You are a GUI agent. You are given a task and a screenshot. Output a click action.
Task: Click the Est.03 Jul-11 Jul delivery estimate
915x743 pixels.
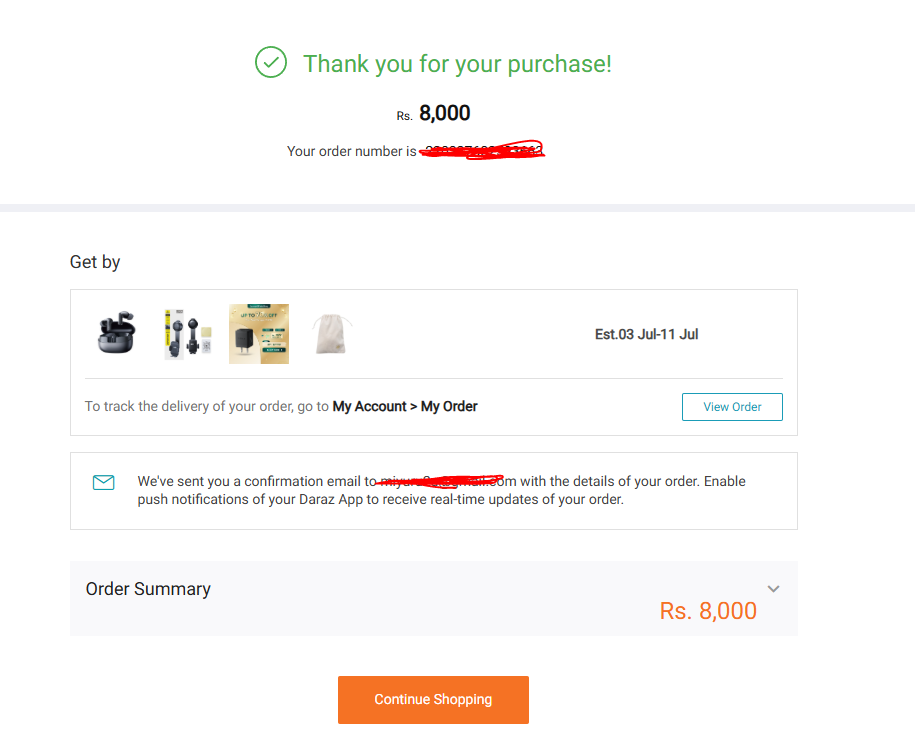tap(647, 334)
